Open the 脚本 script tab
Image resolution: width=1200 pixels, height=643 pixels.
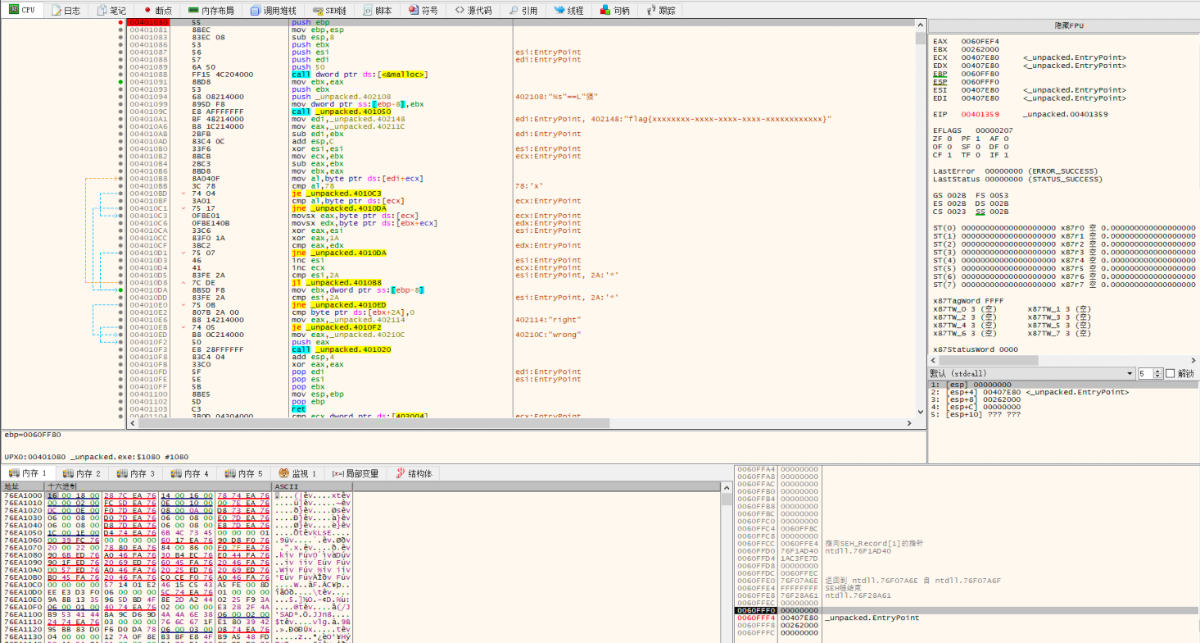(376, 9)
